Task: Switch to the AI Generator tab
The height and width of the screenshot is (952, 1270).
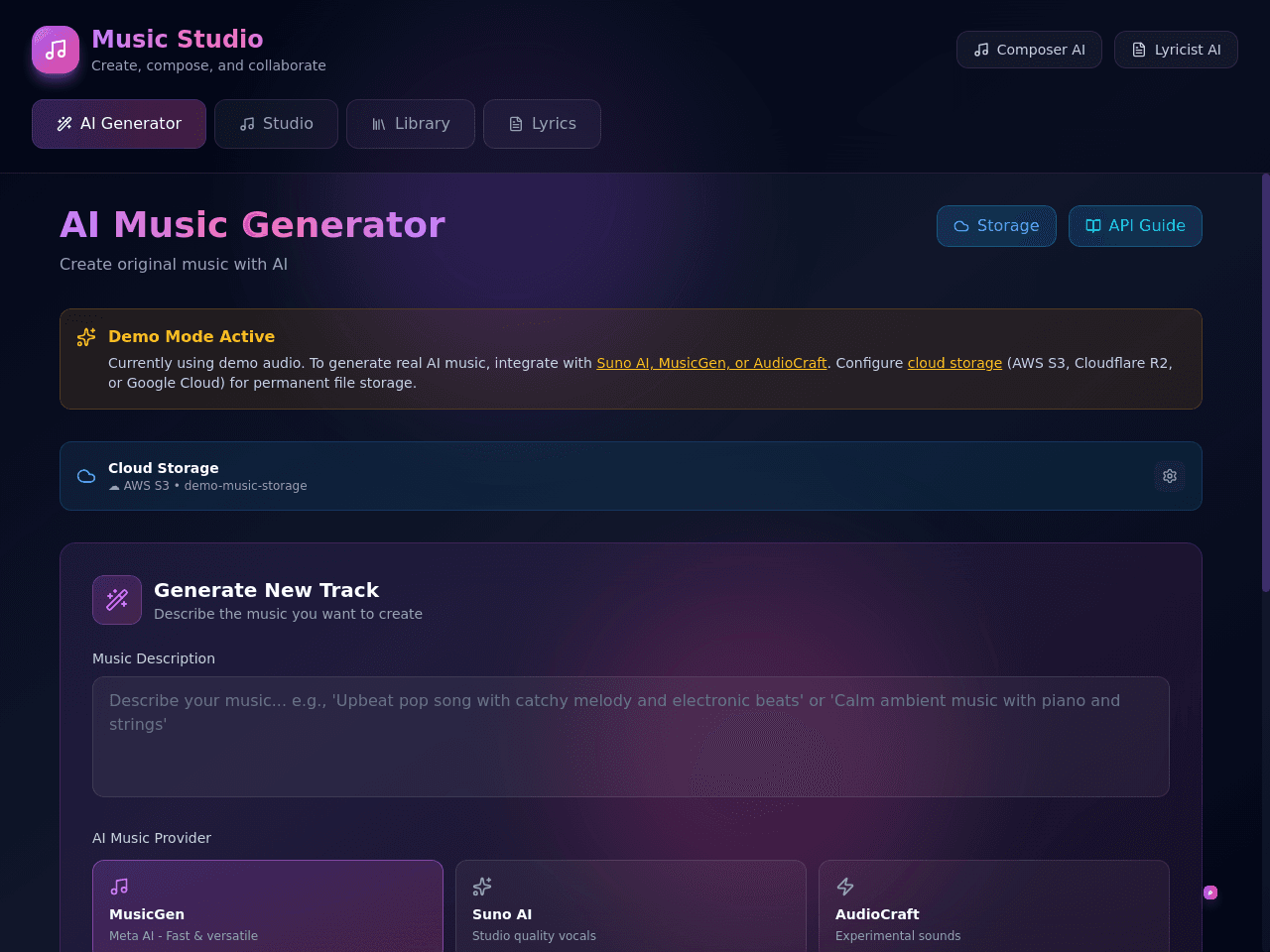Action: click(119, 124)
